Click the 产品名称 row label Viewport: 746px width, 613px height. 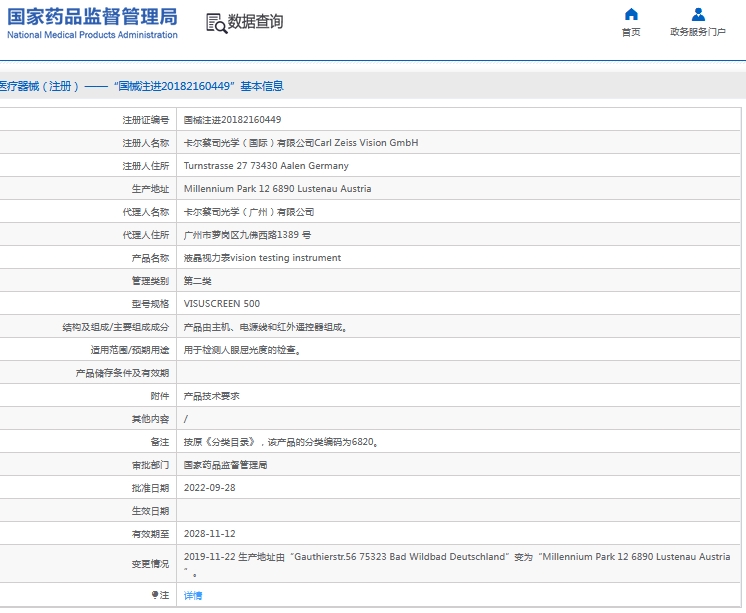pos(150,258)
